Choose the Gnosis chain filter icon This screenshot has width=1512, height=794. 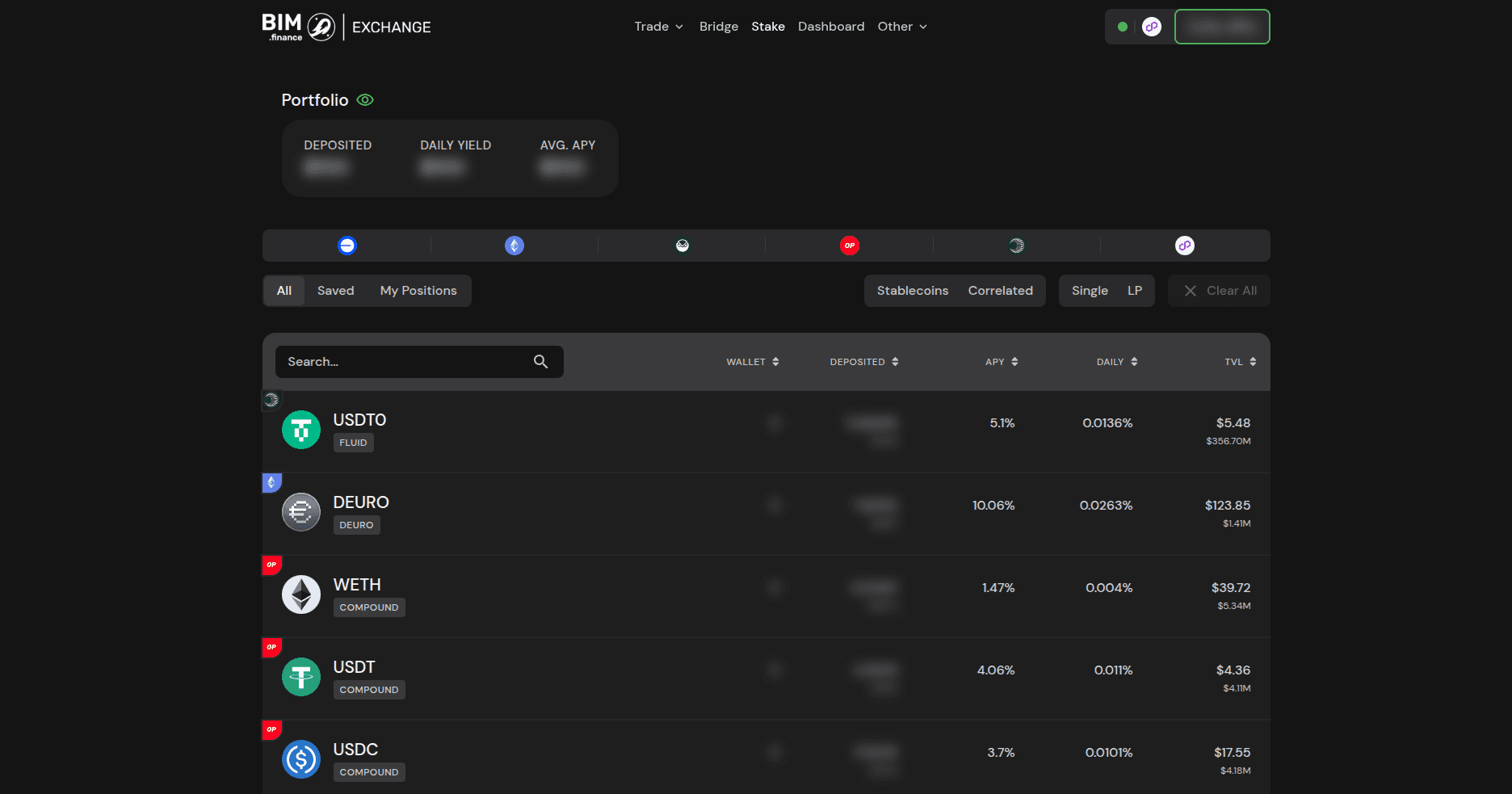click(x=682, y=246)
